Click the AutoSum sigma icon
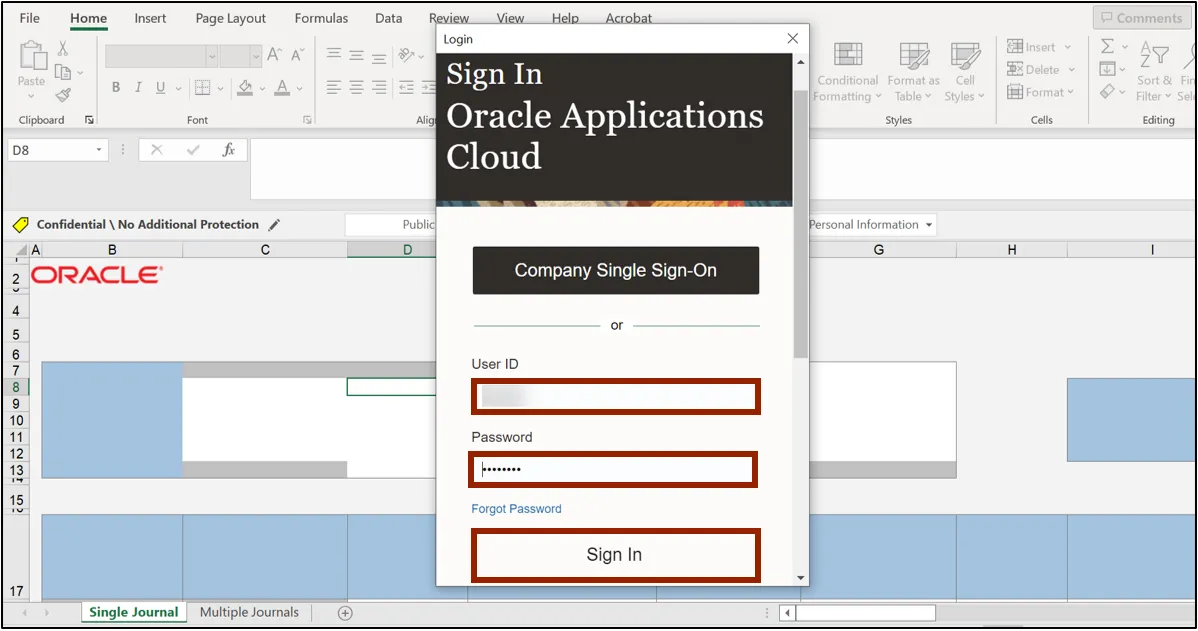 pos(1108,47)
